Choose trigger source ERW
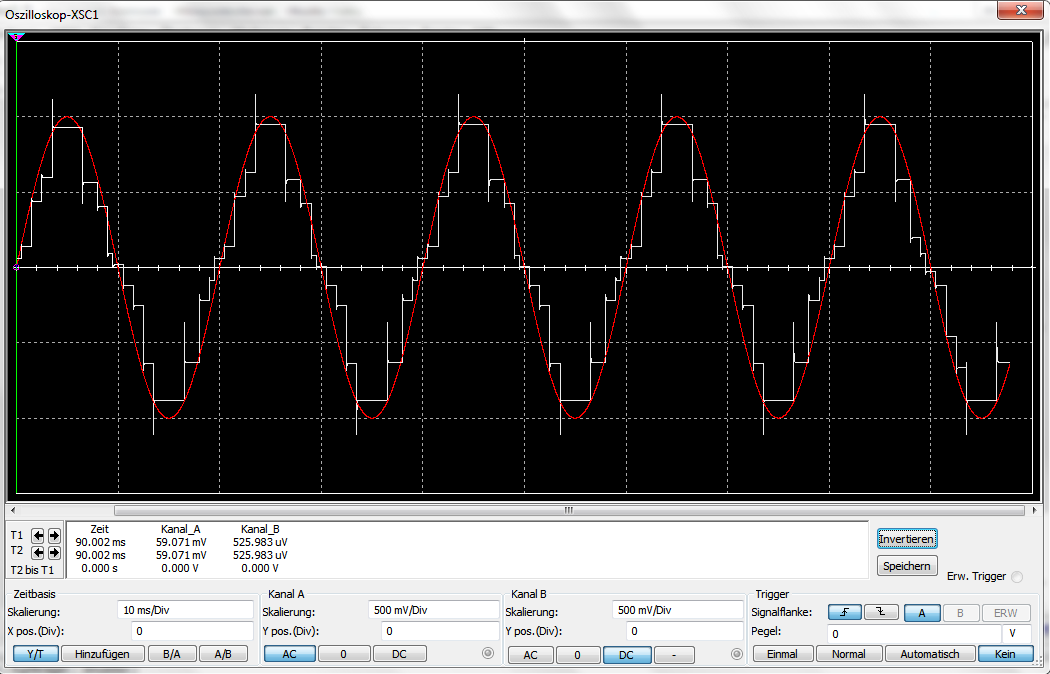Screen dimensions: 1050x674 click(1006, 613)
